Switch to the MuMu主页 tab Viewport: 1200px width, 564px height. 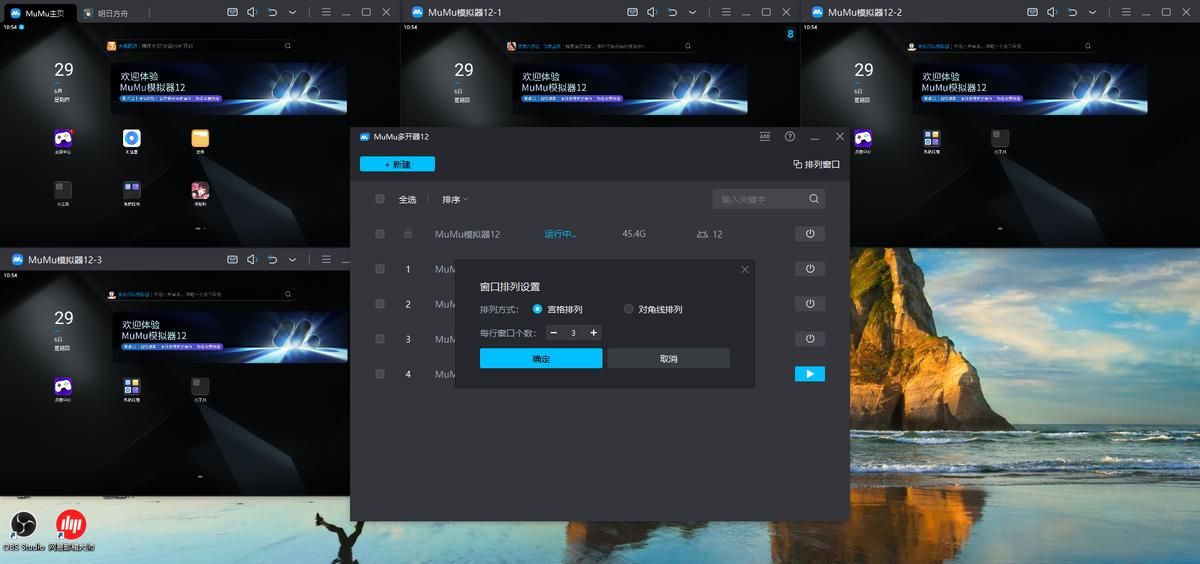(38, 13)
